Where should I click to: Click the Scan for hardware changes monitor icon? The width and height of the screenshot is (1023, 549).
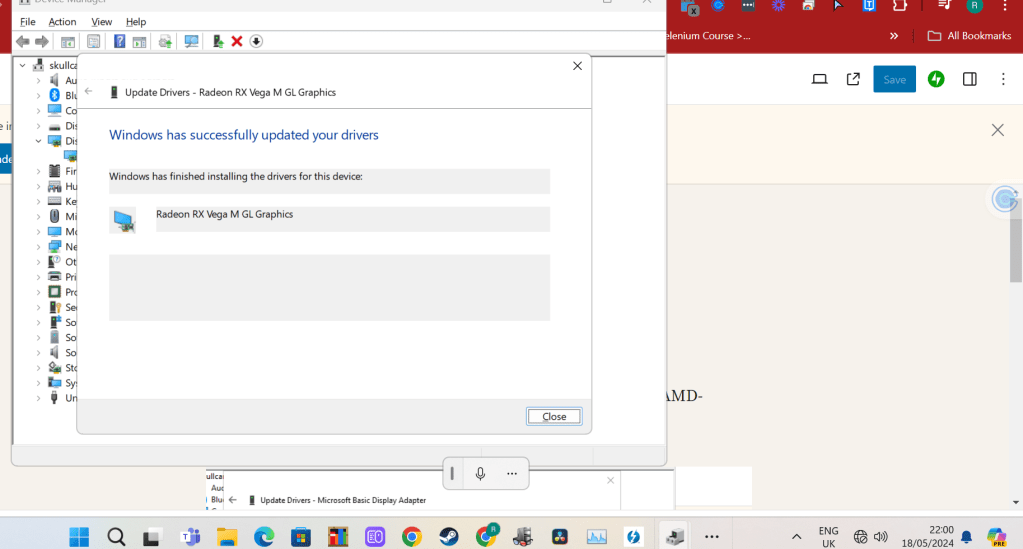[x=191, y=42]
